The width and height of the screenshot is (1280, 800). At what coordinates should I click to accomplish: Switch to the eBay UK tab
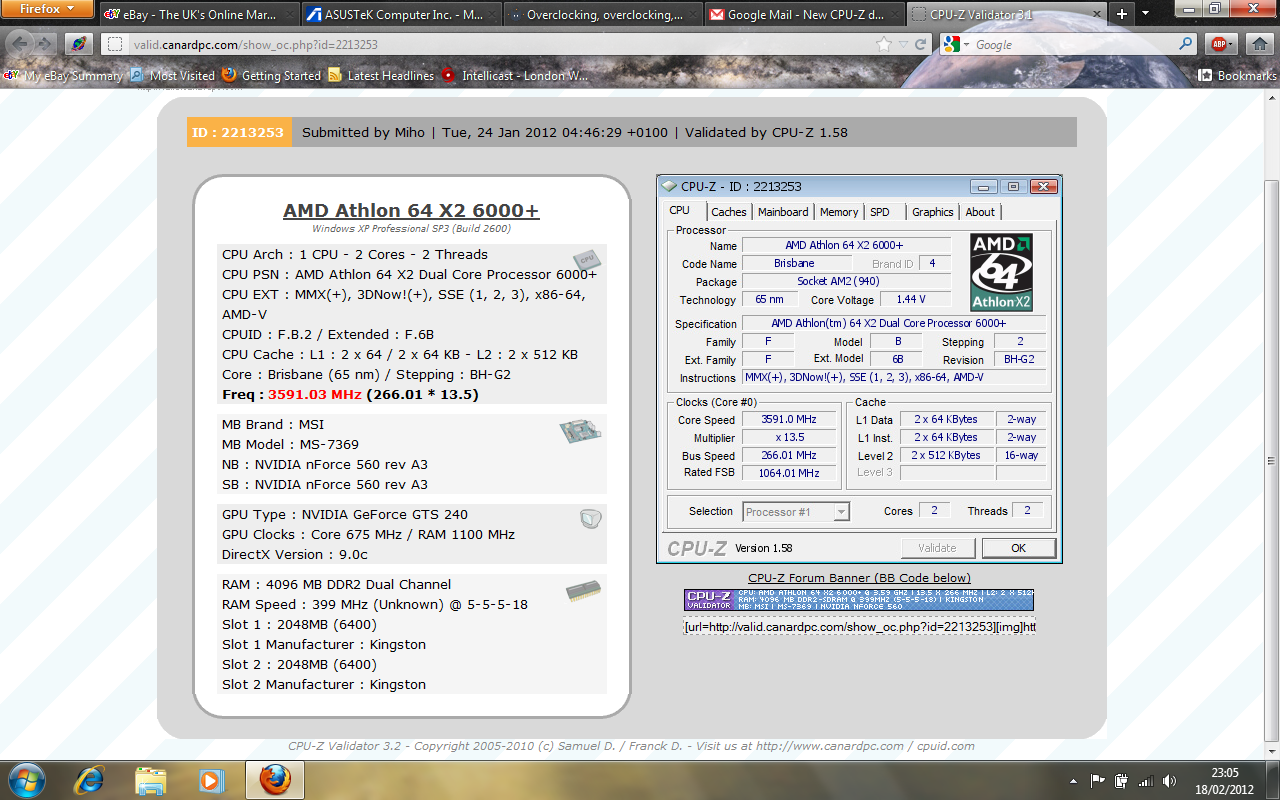pos(198,14)
